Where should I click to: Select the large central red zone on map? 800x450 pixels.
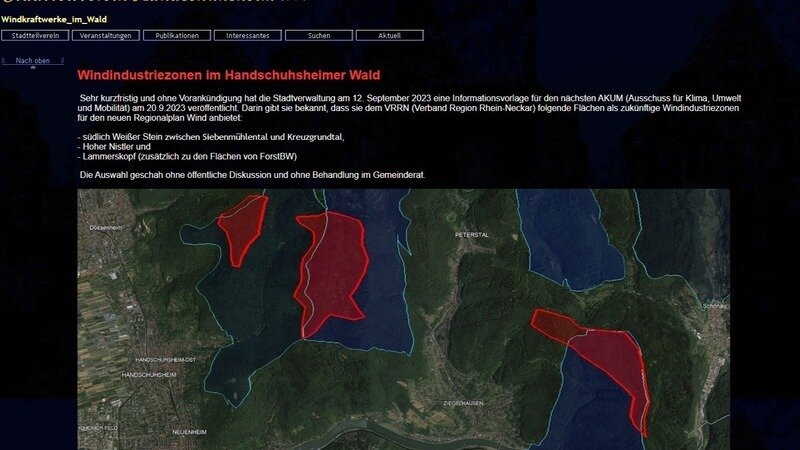point(332,272)
